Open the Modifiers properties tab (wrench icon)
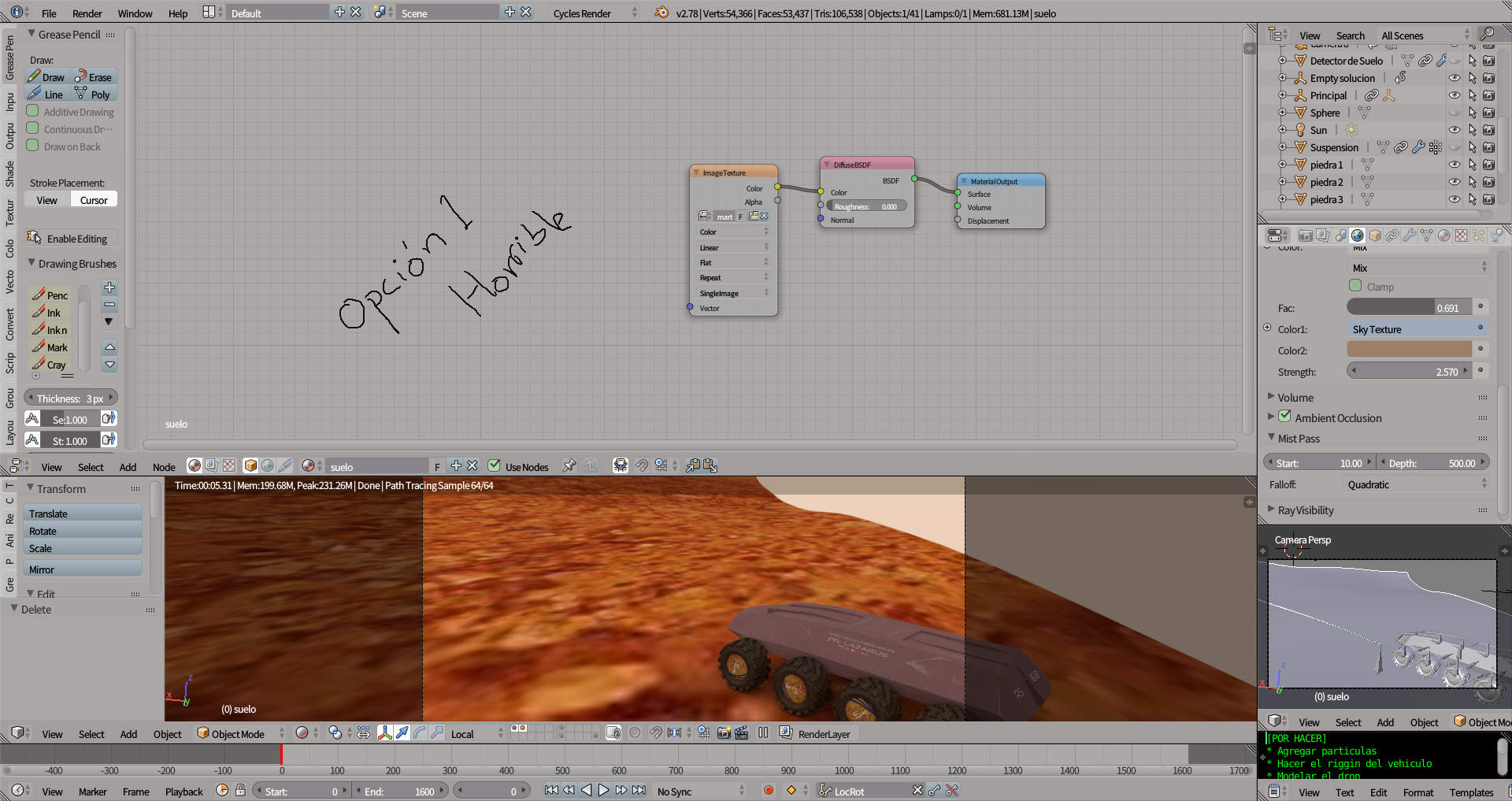1512x801 pixels. click(x=1410, y=235)
